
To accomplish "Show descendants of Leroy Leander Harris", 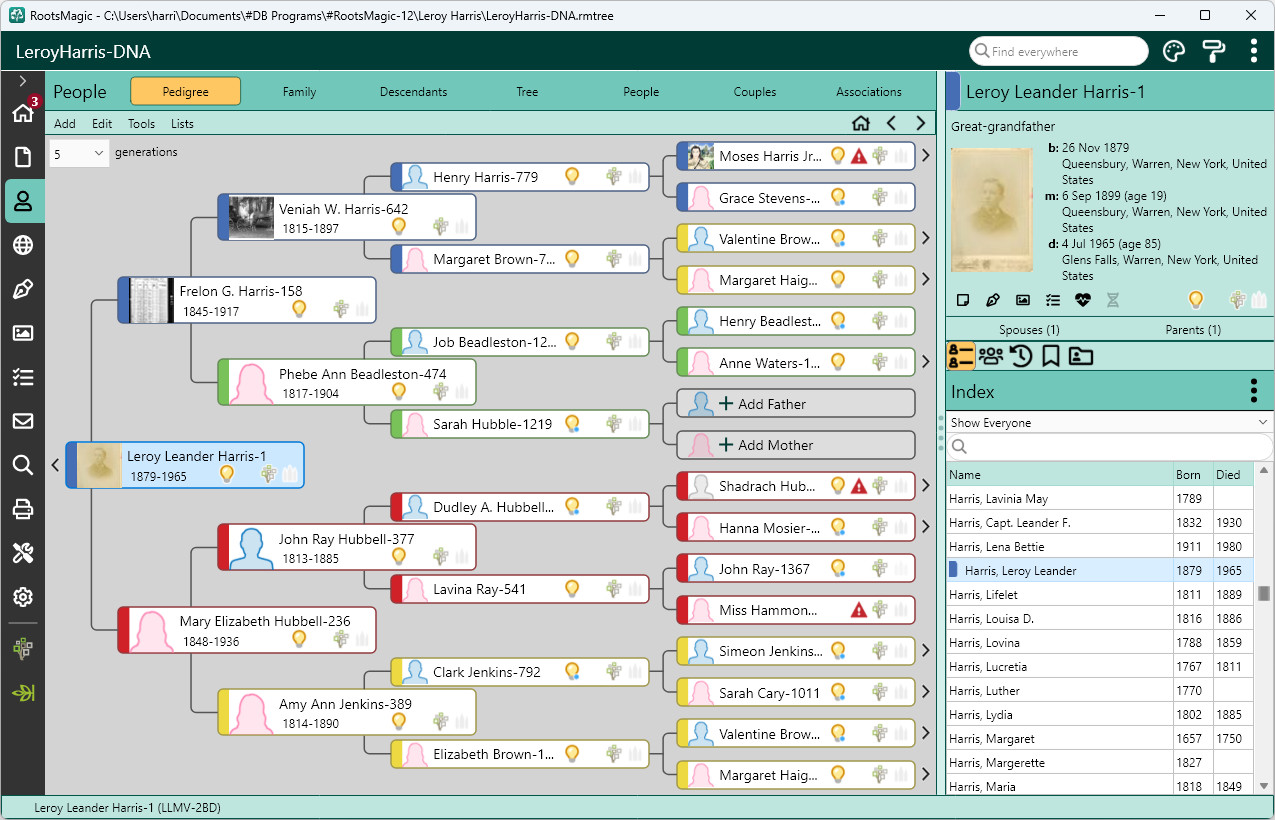I will (x=55, y=465).
